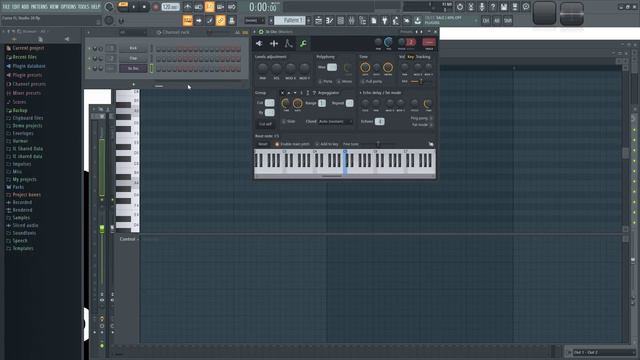This screenshot has width=640, height=360.
Task: Click the render to audio icon
Action: click(x=515, y=7)
